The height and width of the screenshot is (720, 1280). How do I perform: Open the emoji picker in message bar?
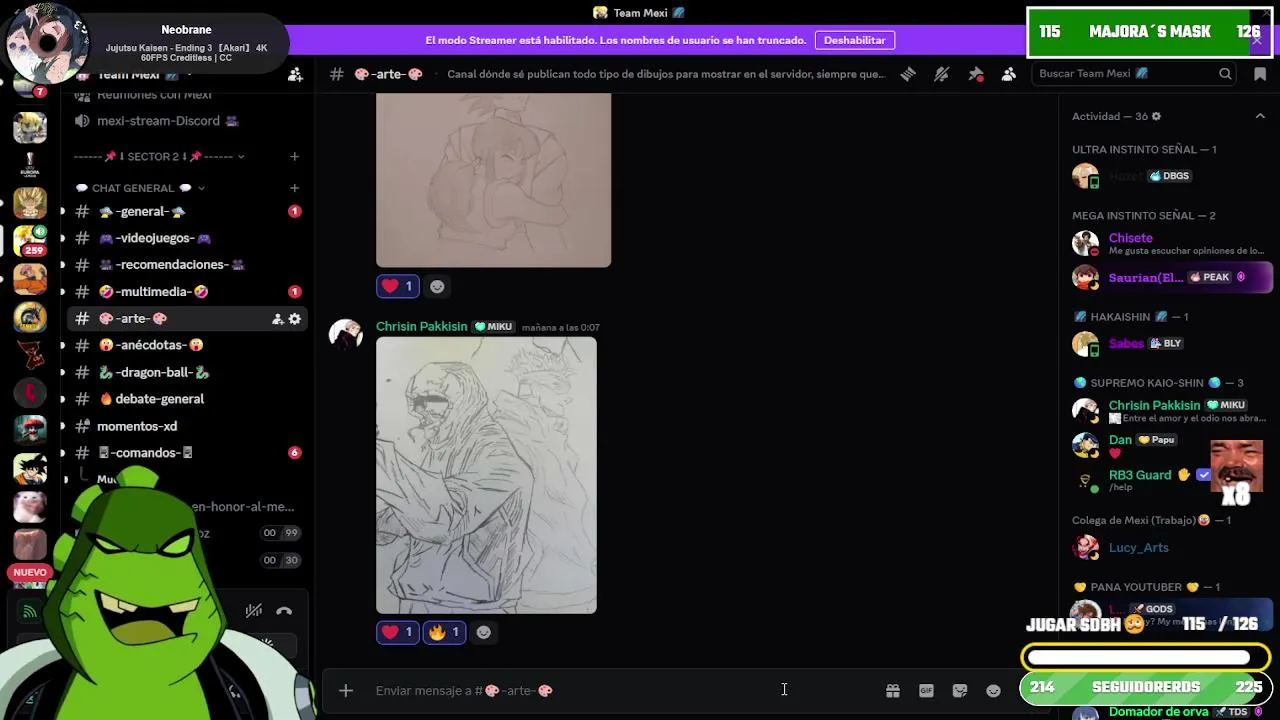tap(993, 690)
